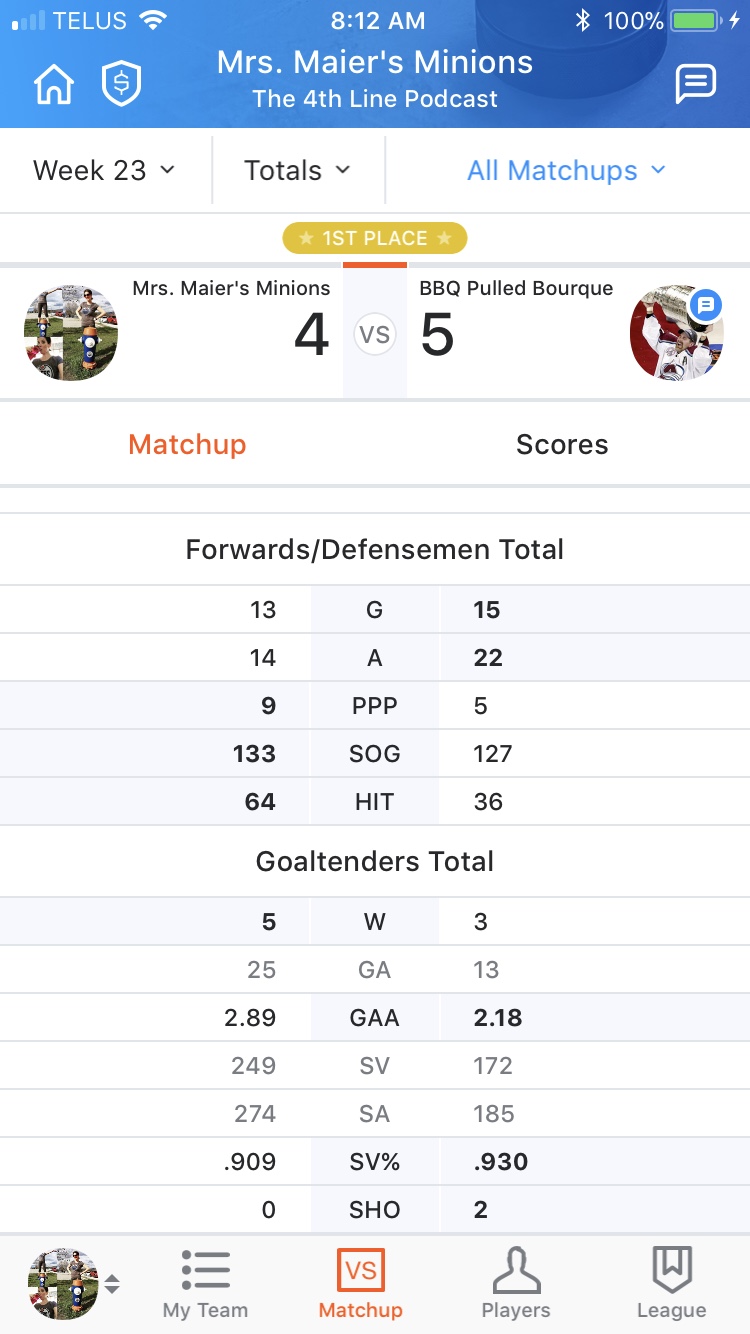Screen dimensions: 750x1334
Task: Expand the Week 23 dropdown
Action: point(104,170)
